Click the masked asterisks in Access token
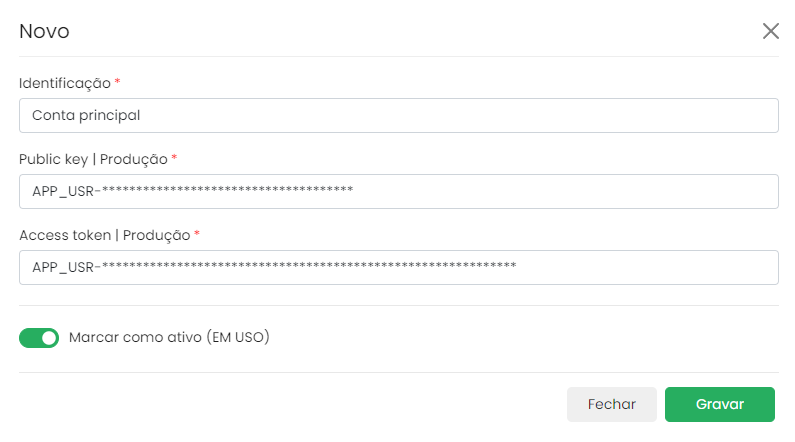 click(x=310, y=266)
